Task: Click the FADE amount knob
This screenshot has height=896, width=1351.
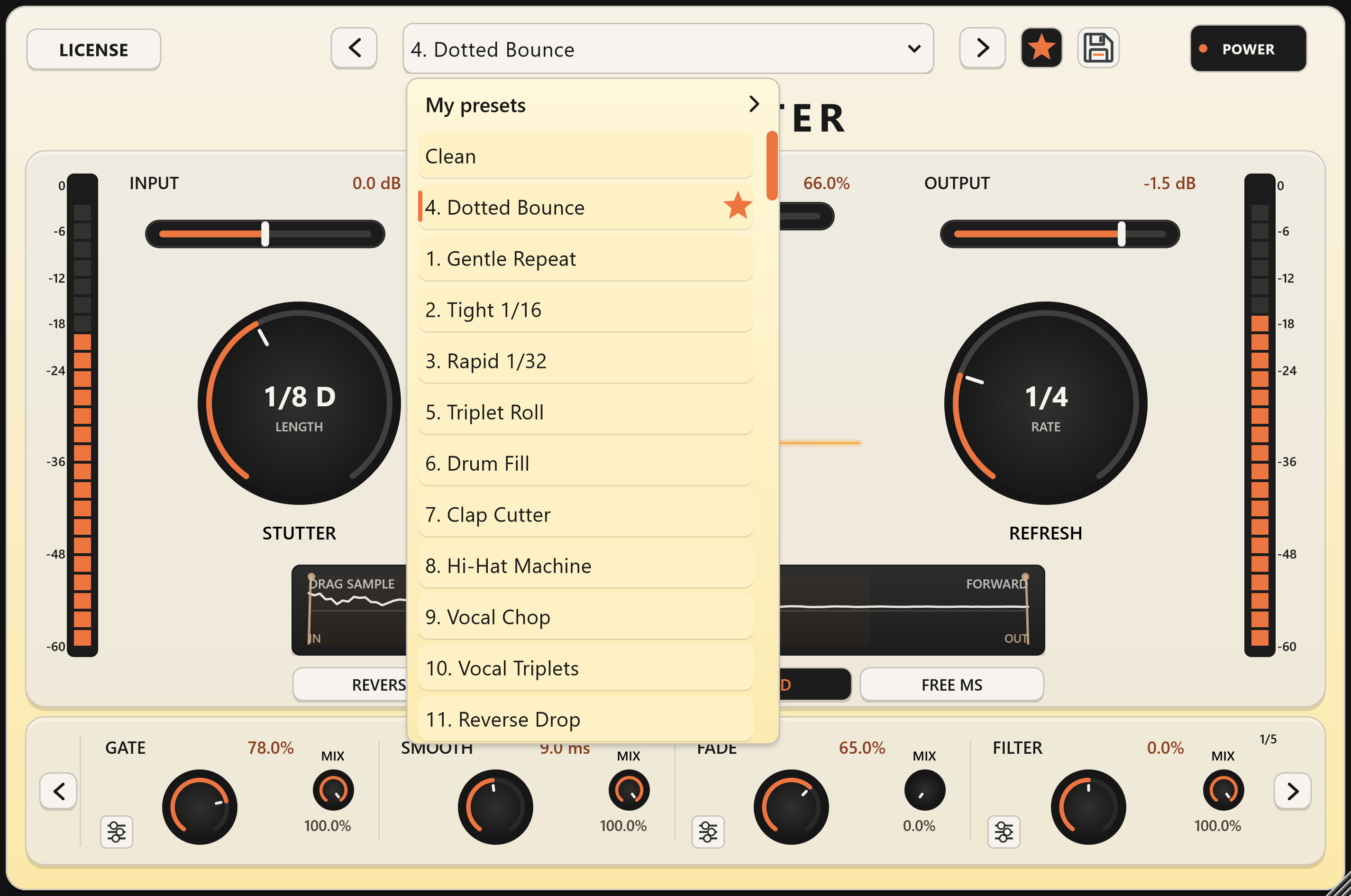Action: point(791,807)
